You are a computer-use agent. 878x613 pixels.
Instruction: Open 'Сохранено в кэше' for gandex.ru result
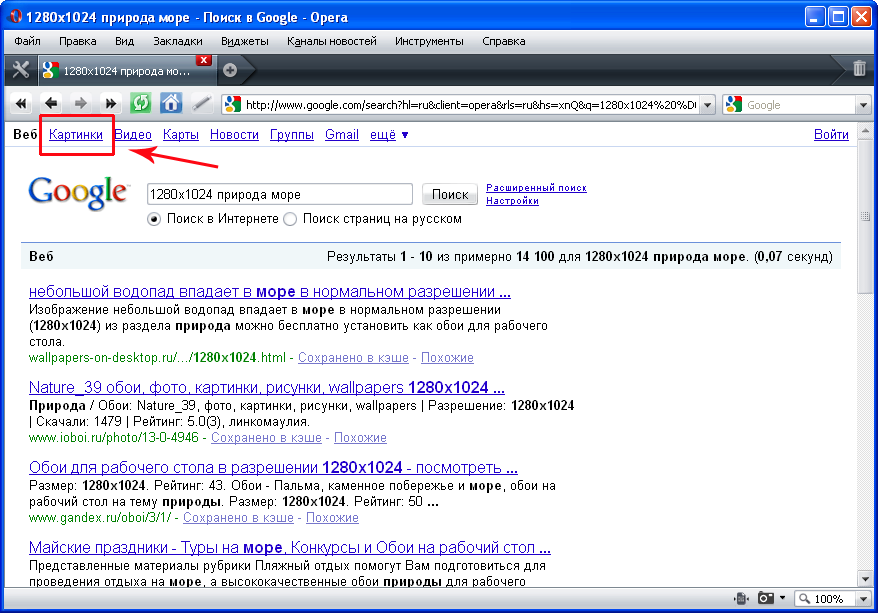238,518
